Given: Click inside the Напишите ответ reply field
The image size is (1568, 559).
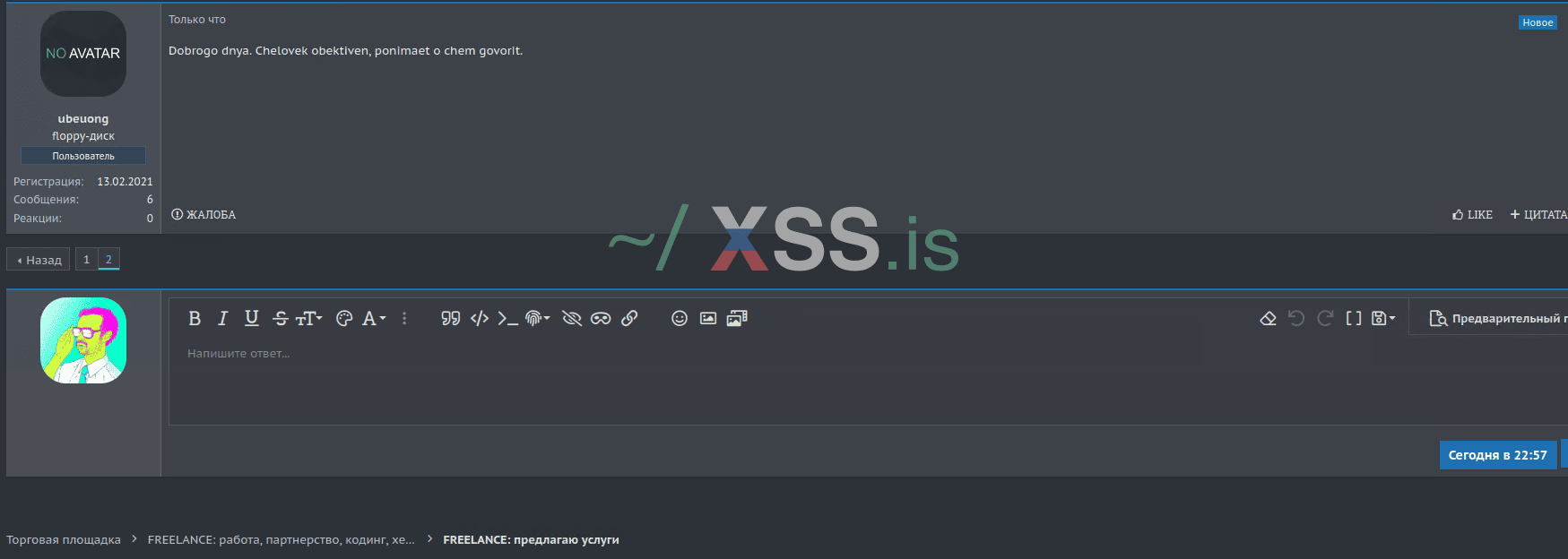Looking at the screenshot, I should [868, 381].
